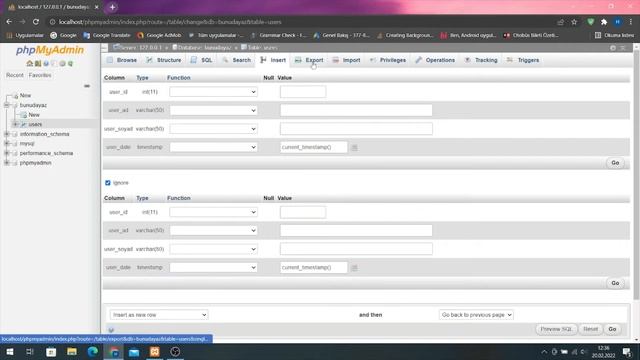Click the browser back arrow
640x360 pixels.
click(x=9, y=22)
